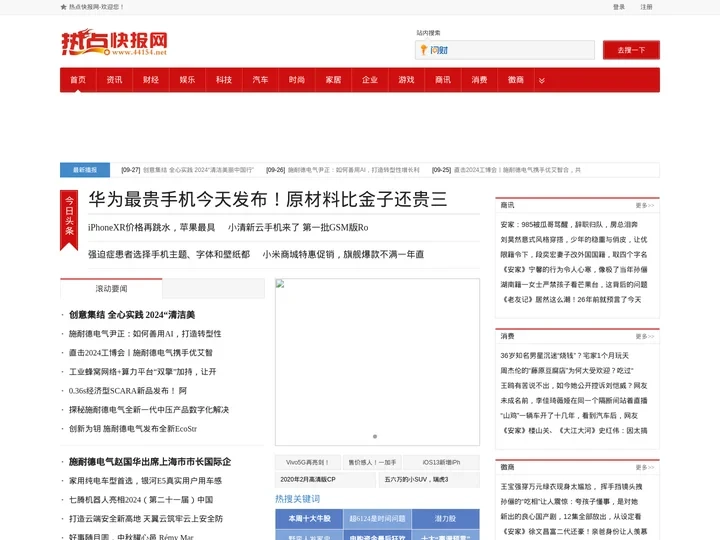Open article 《老友记》居然这么潮

571,299
